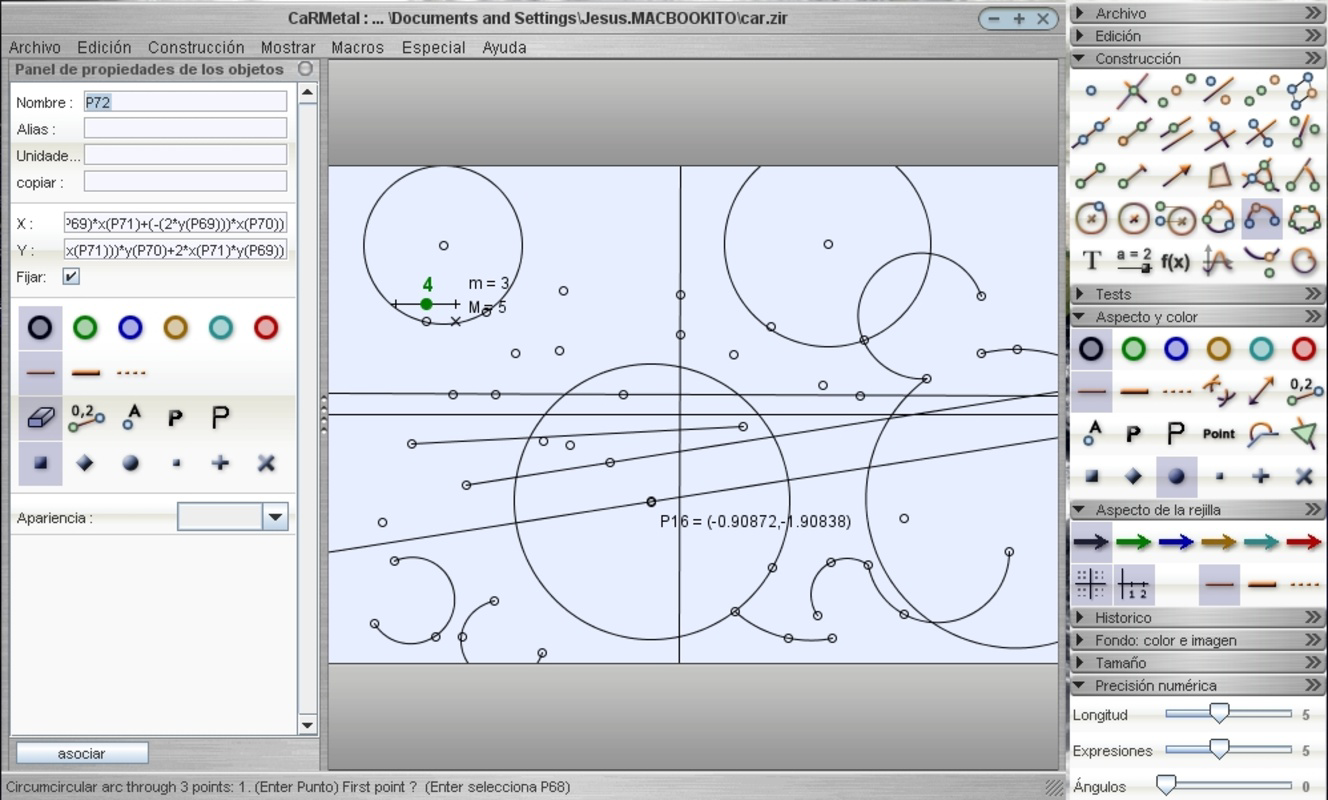Open the Archivo menu

(35, 47)
